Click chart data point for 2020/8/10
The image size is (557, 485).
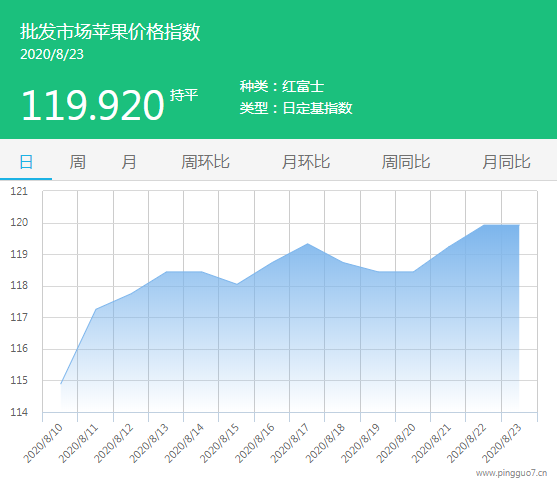61,384
